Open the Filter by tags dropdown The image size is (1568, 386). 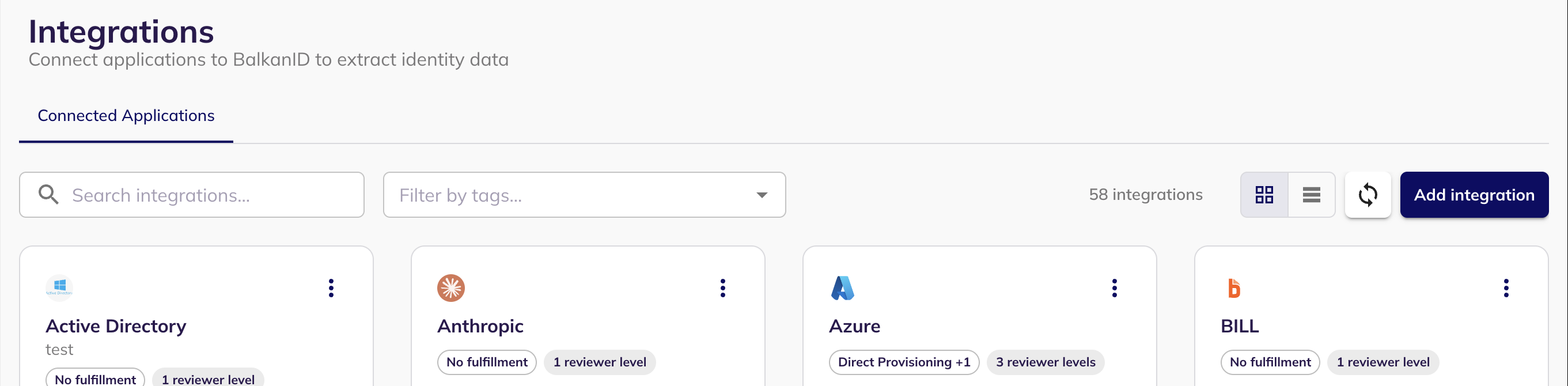(x=584, y=195)
